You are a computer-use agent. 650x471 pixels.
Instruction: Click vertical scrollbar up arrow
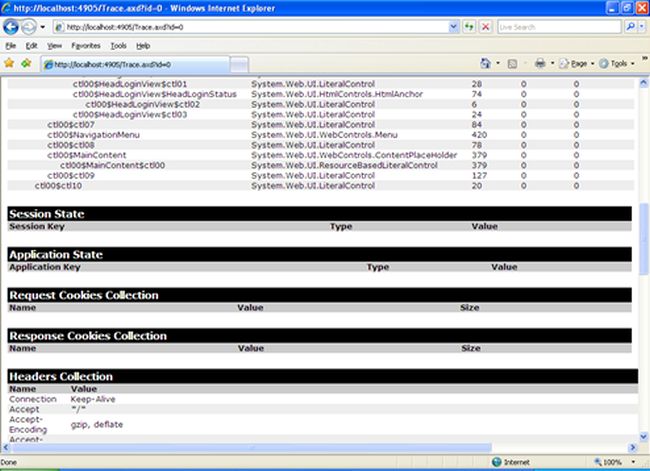click(x=643, y=83)
